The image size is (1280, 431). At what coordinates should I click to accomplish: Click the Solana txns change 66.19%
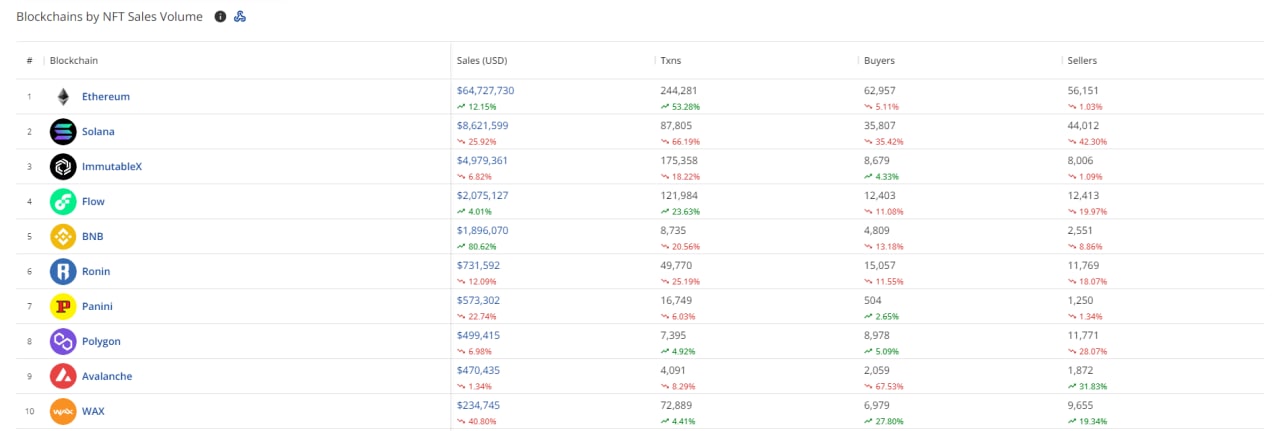click(679, 141)
